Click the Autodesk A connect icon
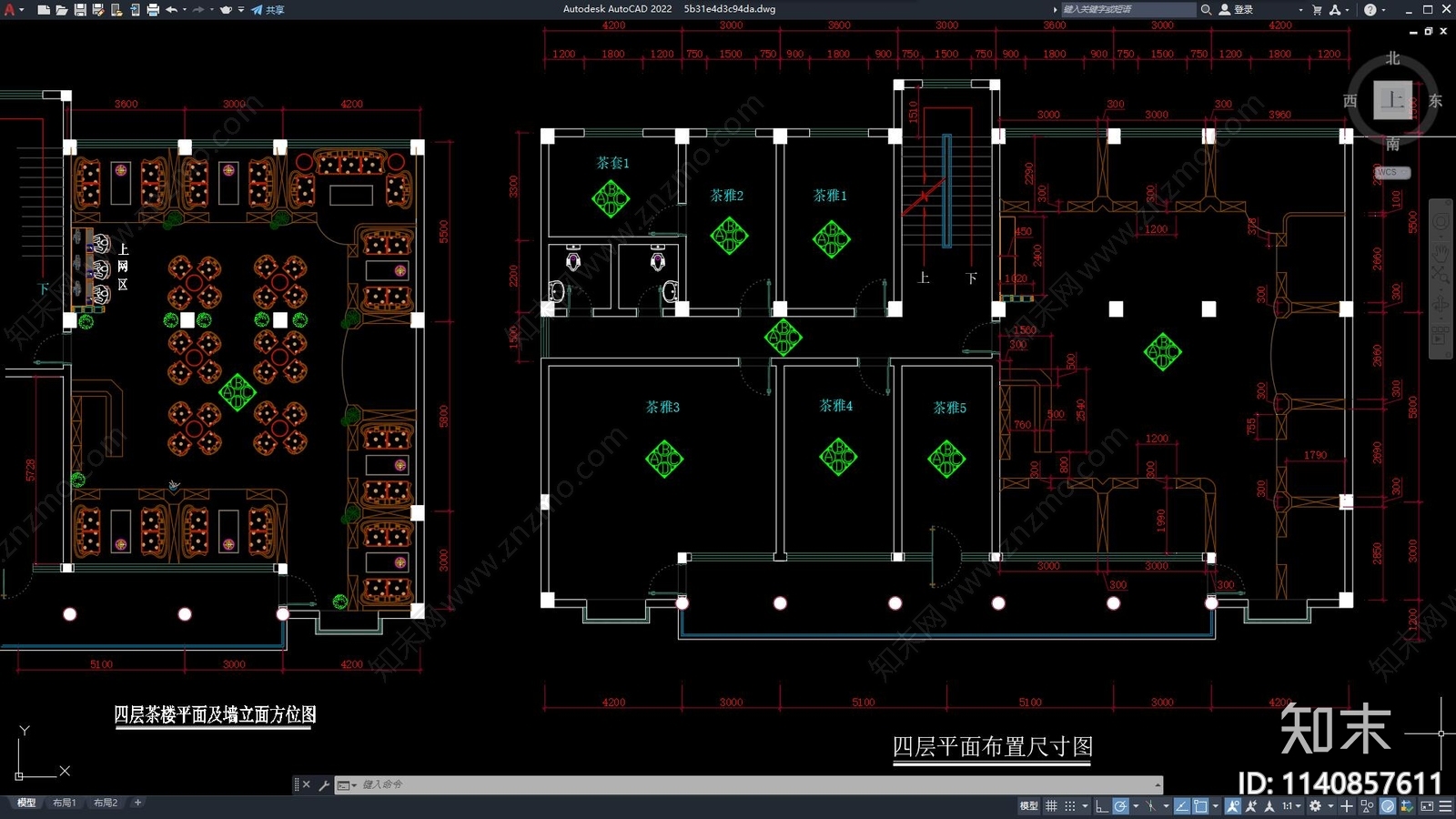 [1335, 9]
